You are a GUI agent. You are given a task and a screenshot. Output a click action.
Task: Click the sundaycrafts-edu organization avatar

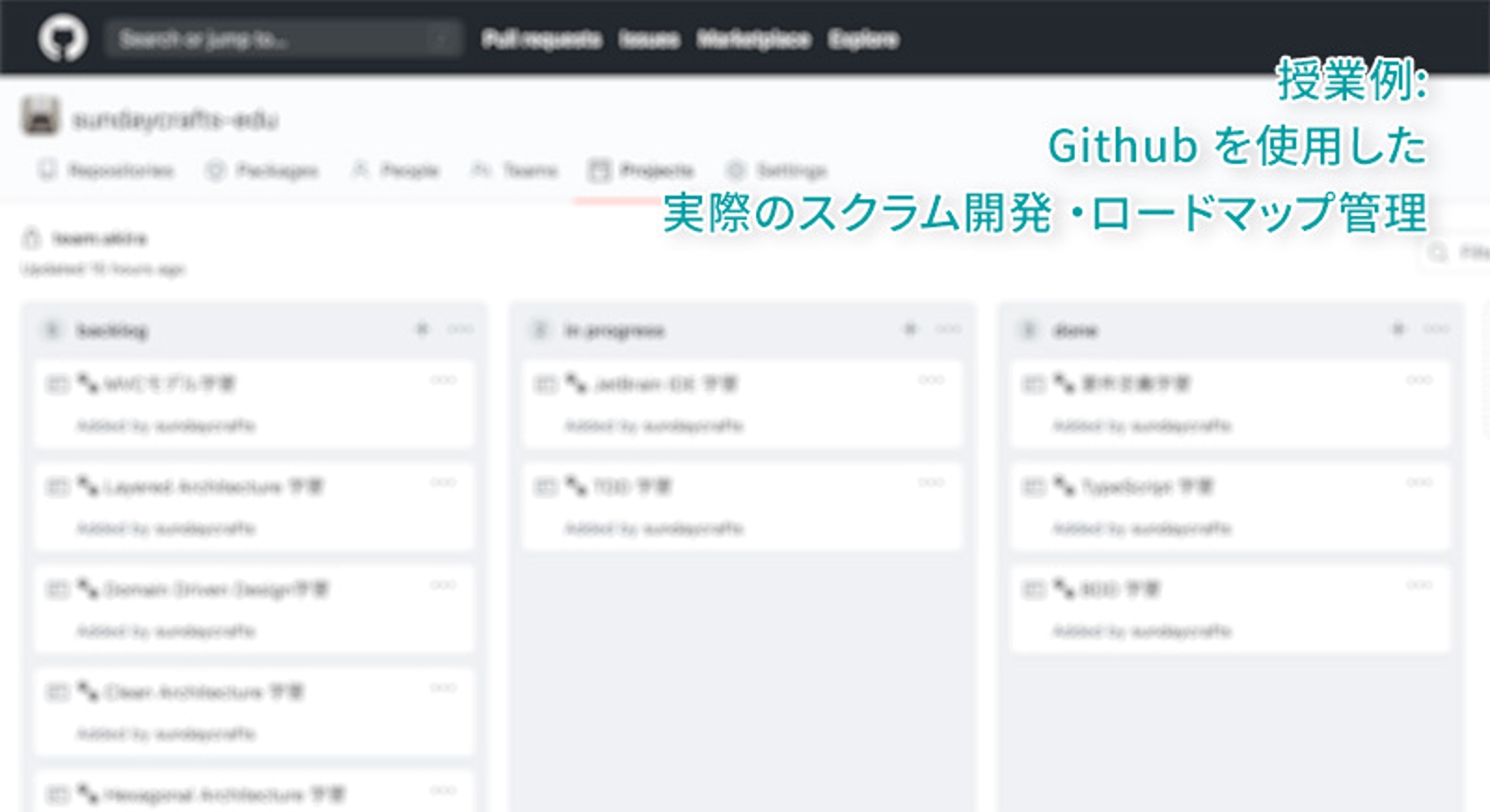(40, 116)
